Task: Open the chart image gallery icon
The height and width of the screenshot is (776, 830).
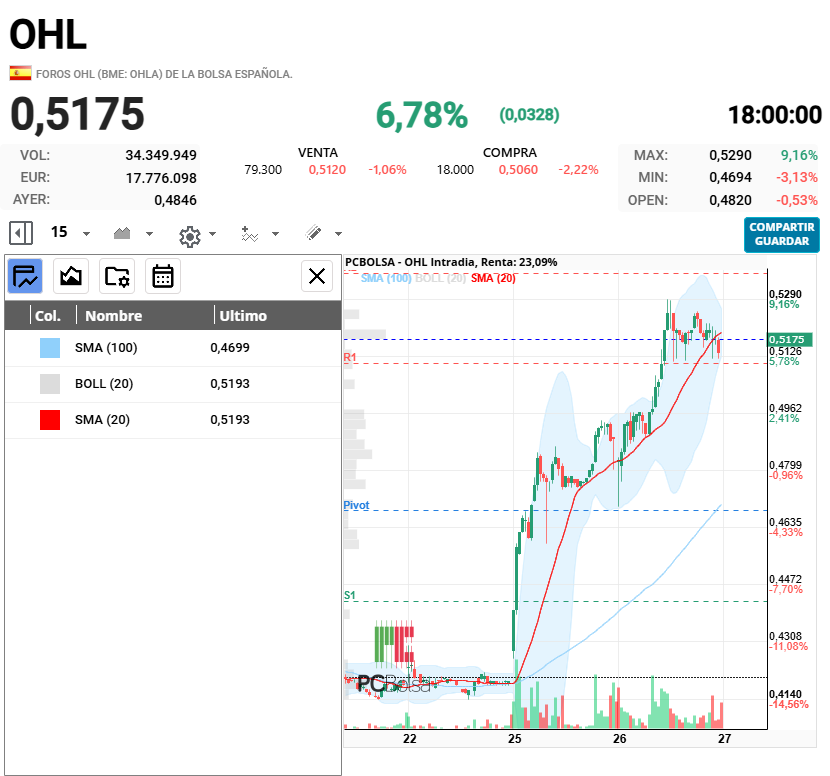Action: (x=71, y=276)
